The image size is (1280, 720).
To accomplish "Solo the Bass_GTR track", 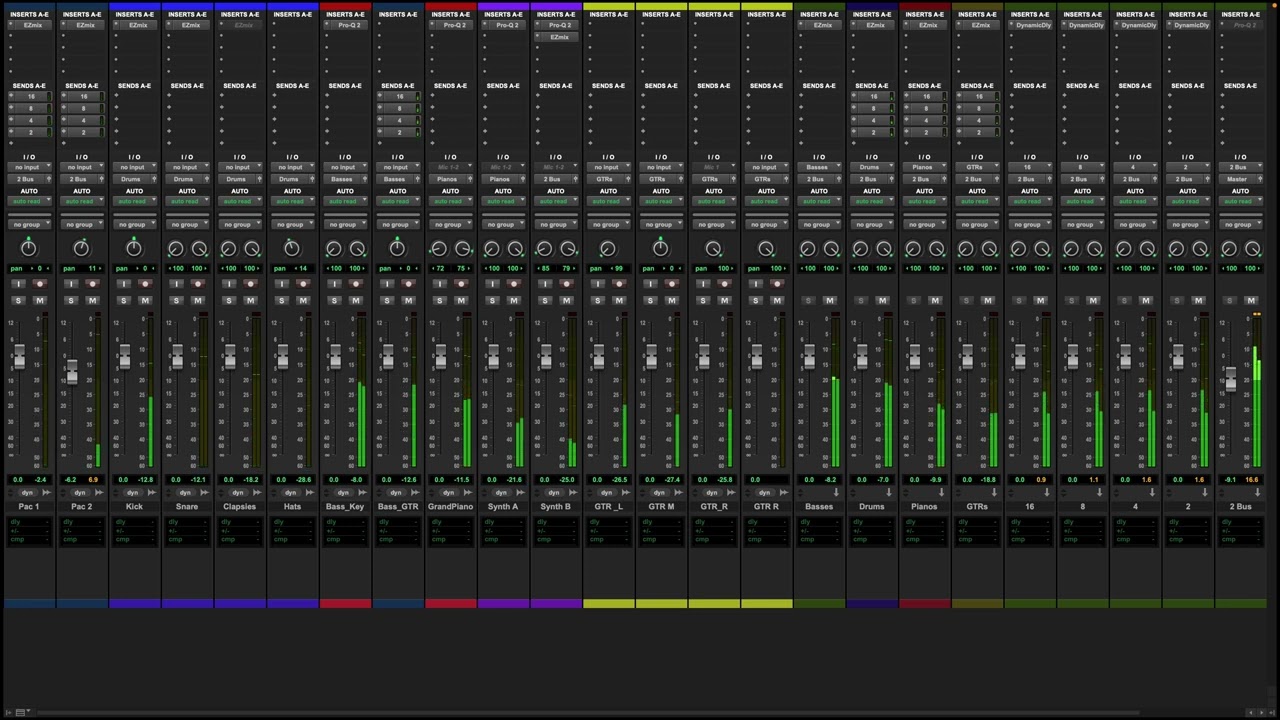I will point(386,300).
